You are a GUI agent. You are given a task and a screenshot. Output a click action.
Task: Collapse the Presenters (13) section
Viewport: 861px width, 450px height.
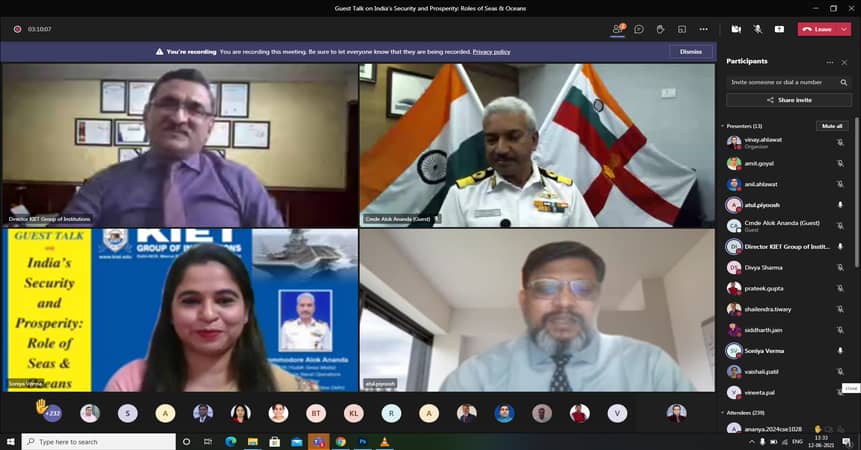coord(722,126)
